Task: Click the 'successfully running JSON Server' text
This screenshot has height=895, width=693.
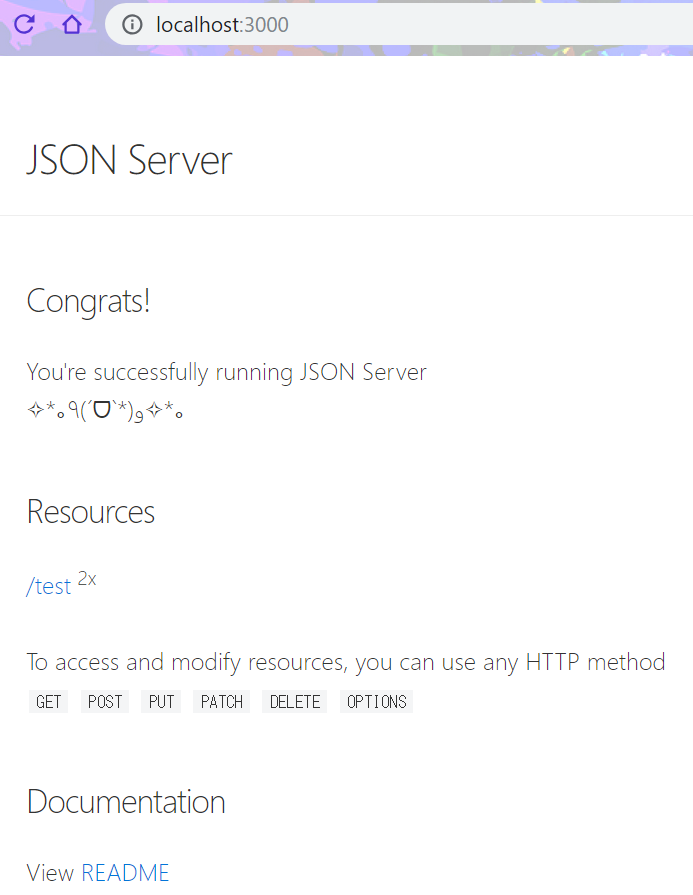Action: 260,372
